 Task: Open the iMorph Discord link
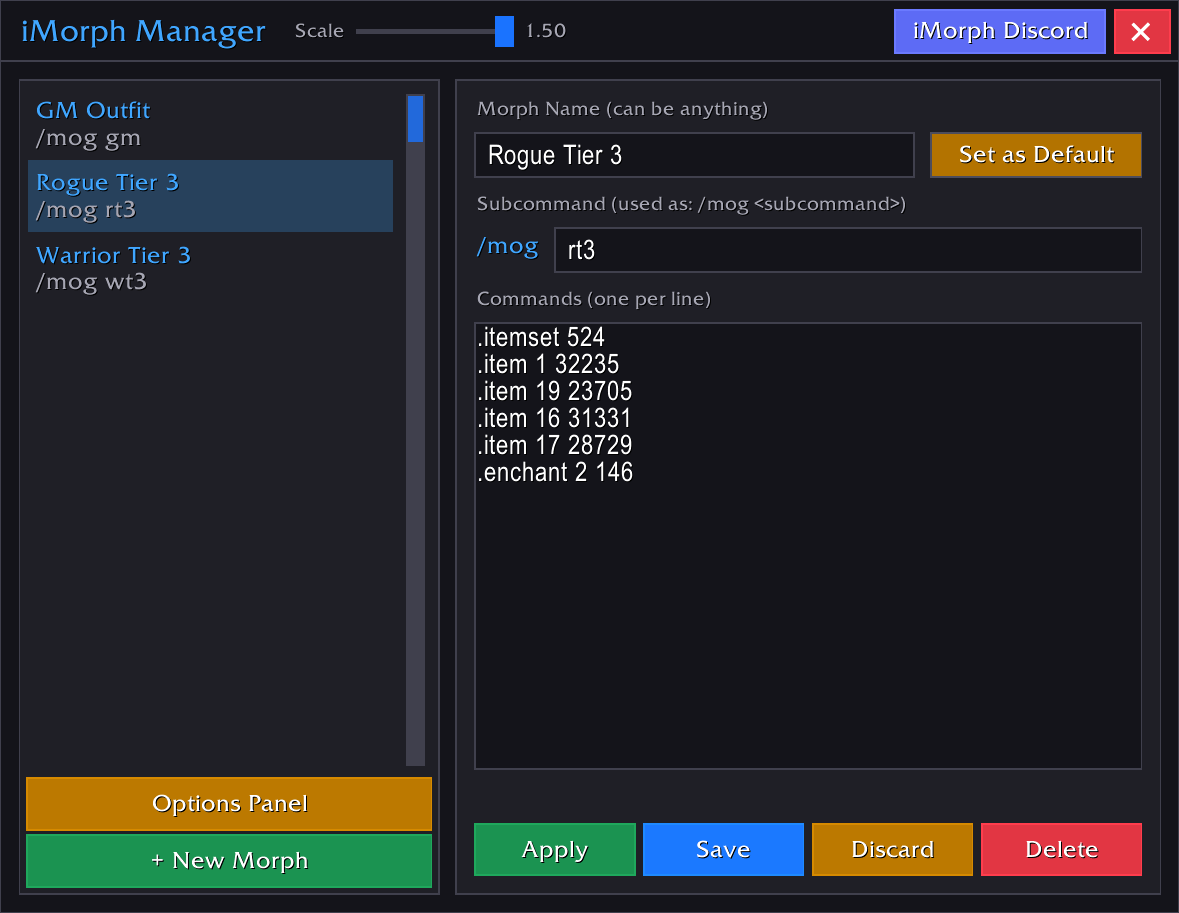coord(999,32)
